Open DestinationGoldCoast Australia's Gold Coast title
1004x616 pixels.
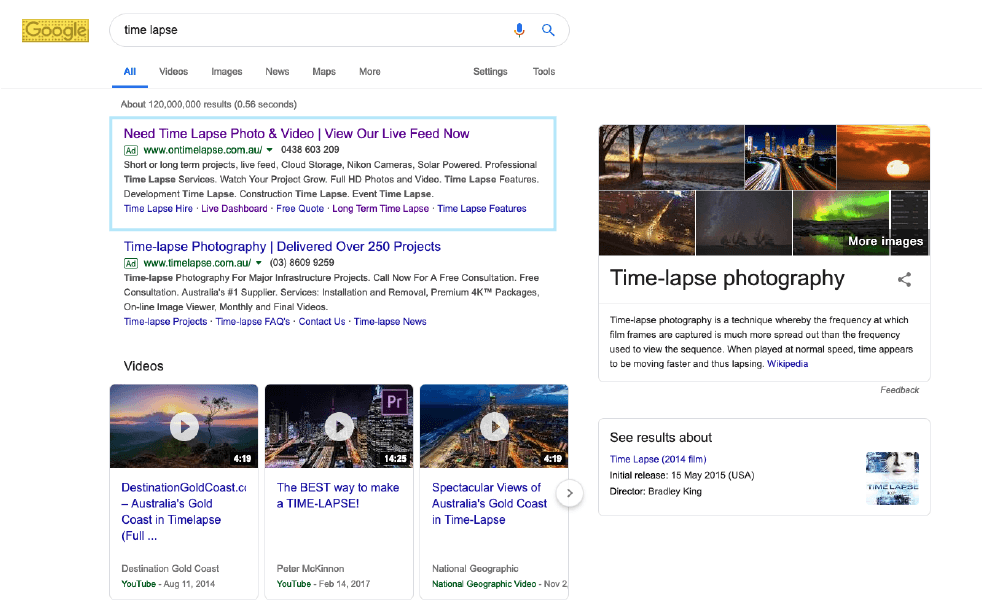(x=184, y=512)
